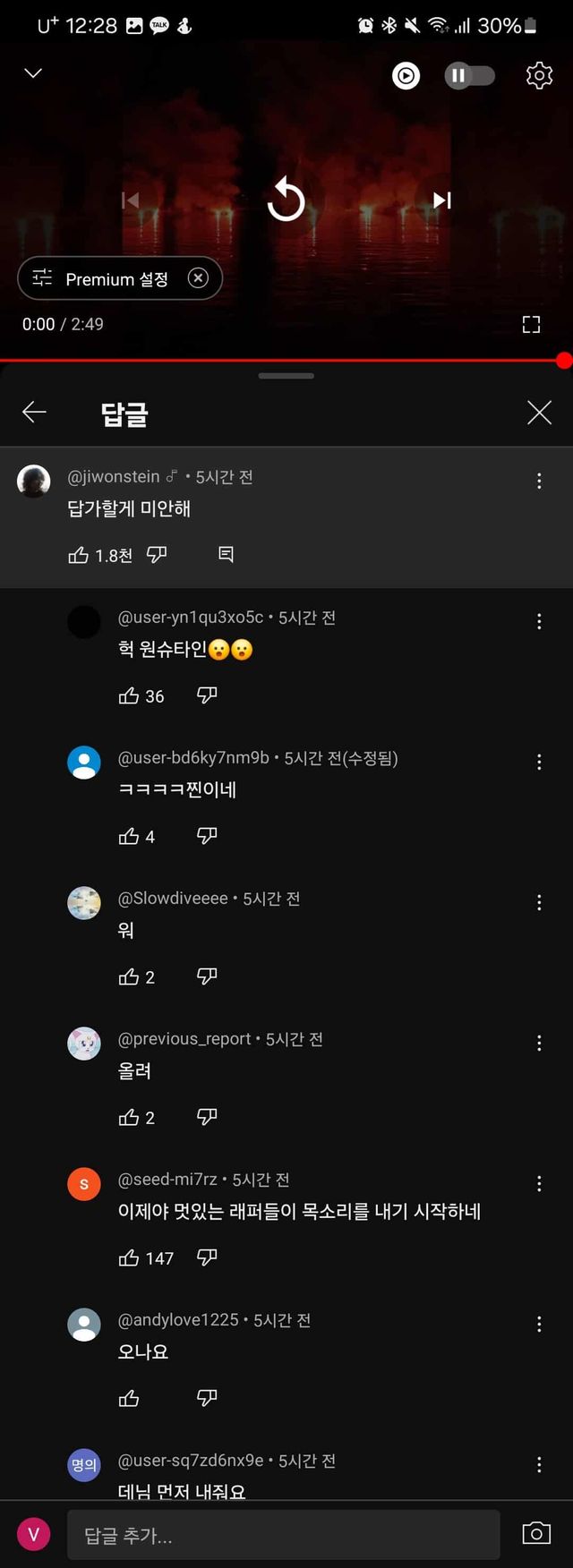
Task: Open the options menu for @Slowdiveeee's comment
Action: (538, 902)
